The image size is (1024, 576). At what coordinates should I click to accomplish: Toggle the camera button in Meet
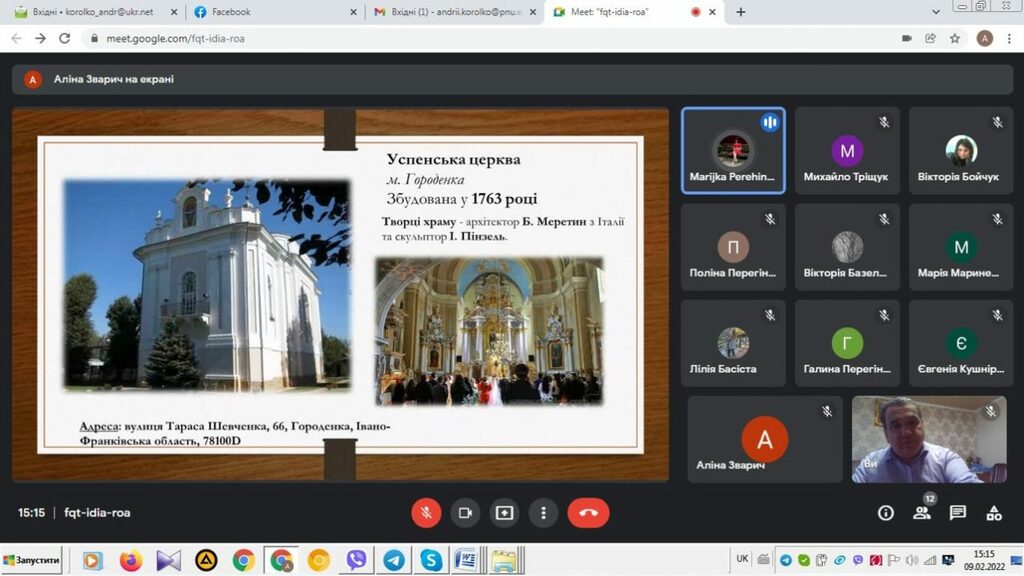point(465,513)
